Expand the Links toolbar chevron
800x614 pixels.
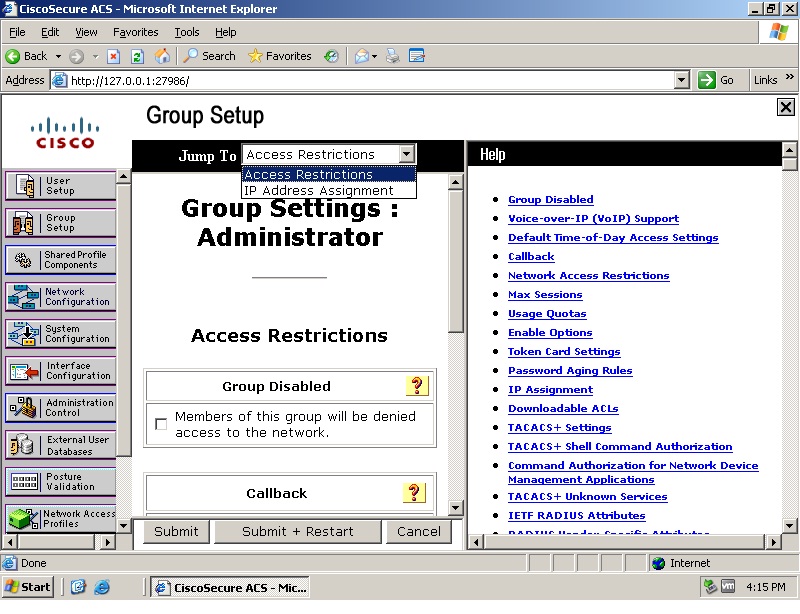tap(790, 78)
